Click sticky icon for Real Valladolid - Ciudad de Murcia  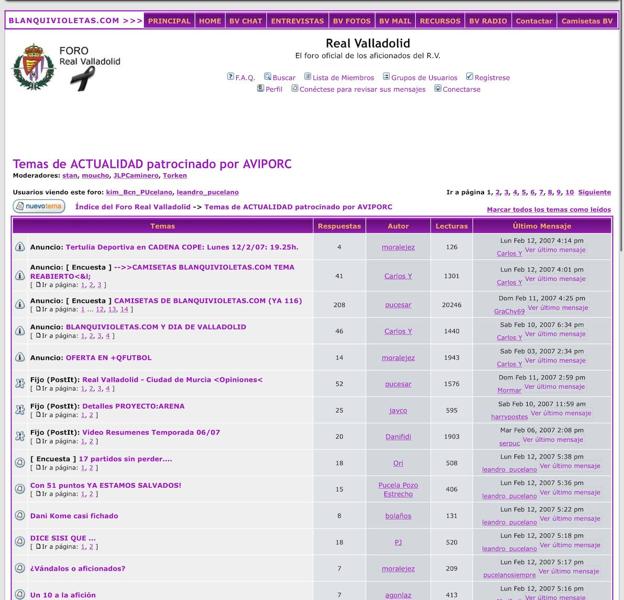point(20,383)
